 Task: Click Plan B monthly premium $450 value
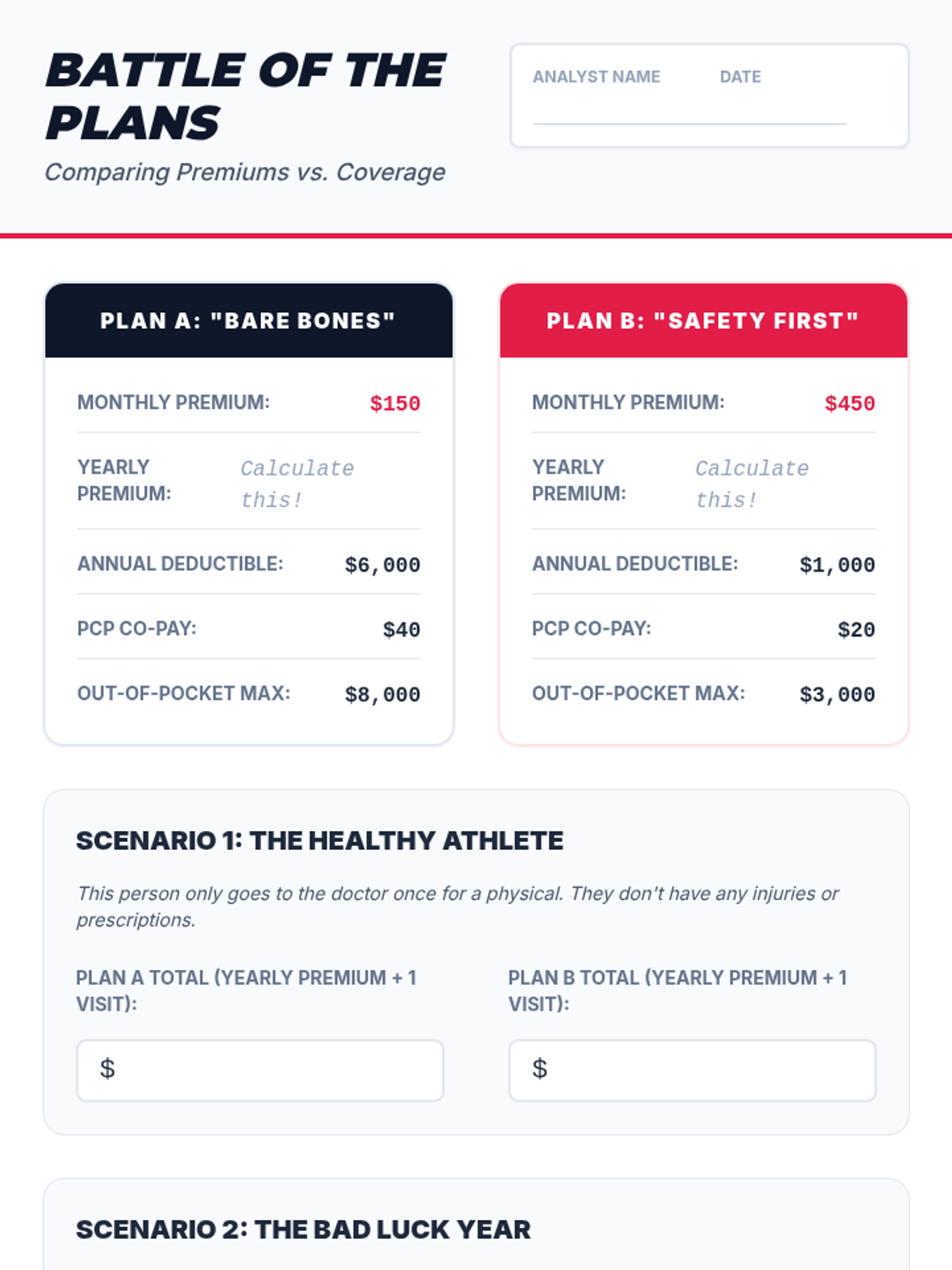(x=850, y=403)
